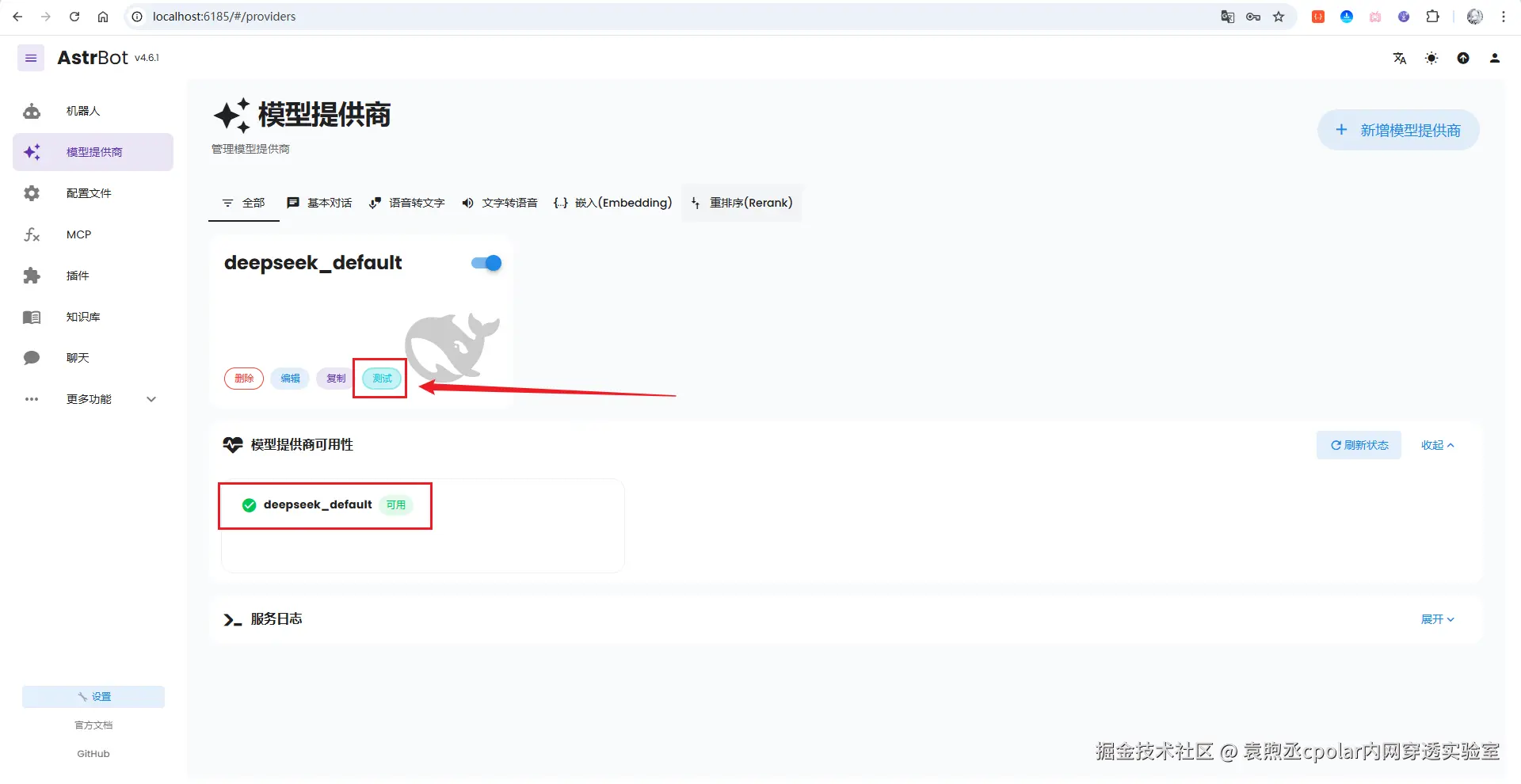Collapse availability section via 收起
The width and height of the screenshot is (1521, 784).
[1438, 445]
